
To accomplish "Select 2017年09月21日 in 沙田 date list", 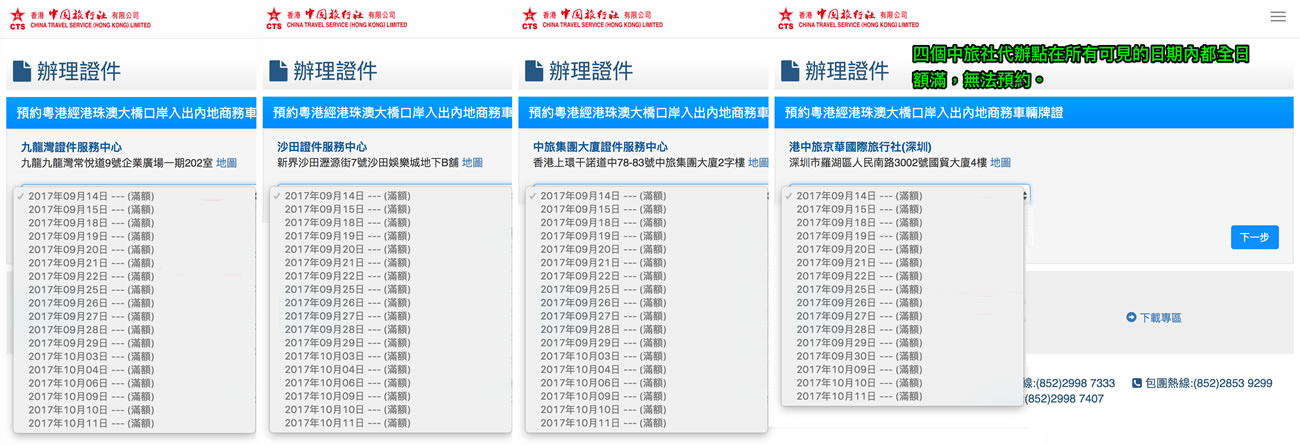I will pos(391,263).
